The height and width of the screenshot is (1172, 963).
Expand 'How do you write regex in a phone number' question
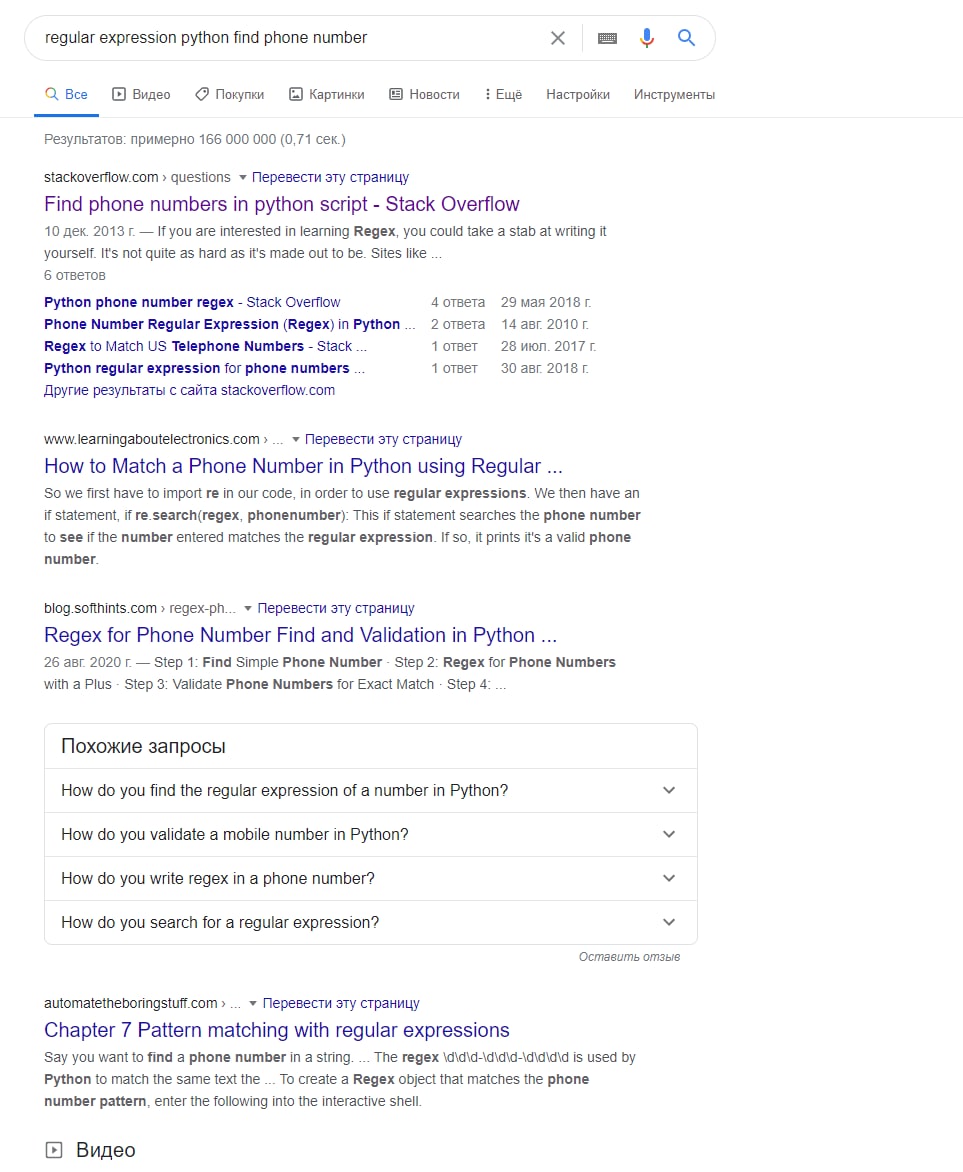[x=371, y=878]
